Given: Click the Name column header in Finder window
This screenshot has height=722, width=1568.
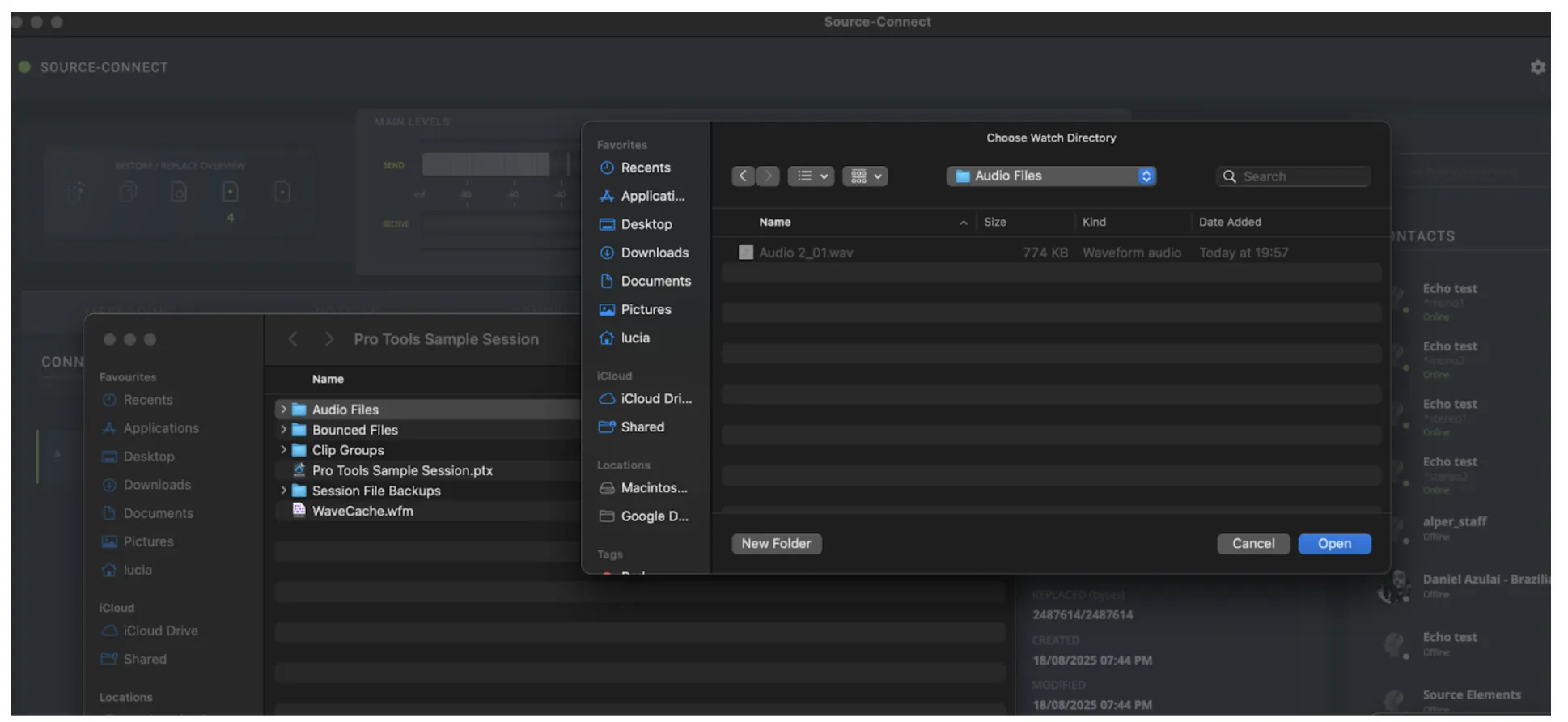Looking at the screenshot, I should pyautogui.click(x=328, y=379).
